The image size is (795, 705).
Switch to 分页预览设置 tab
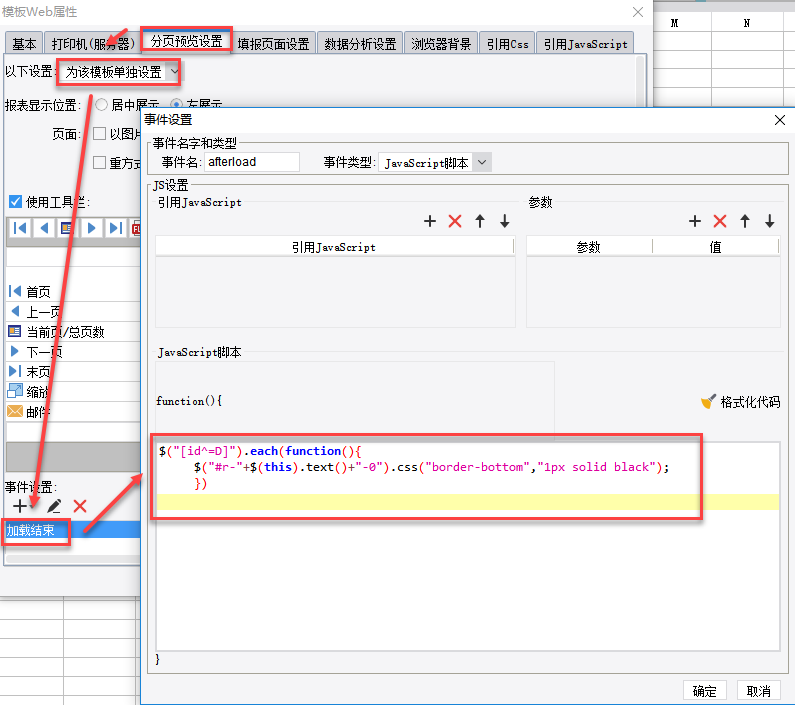click(186, 41)
